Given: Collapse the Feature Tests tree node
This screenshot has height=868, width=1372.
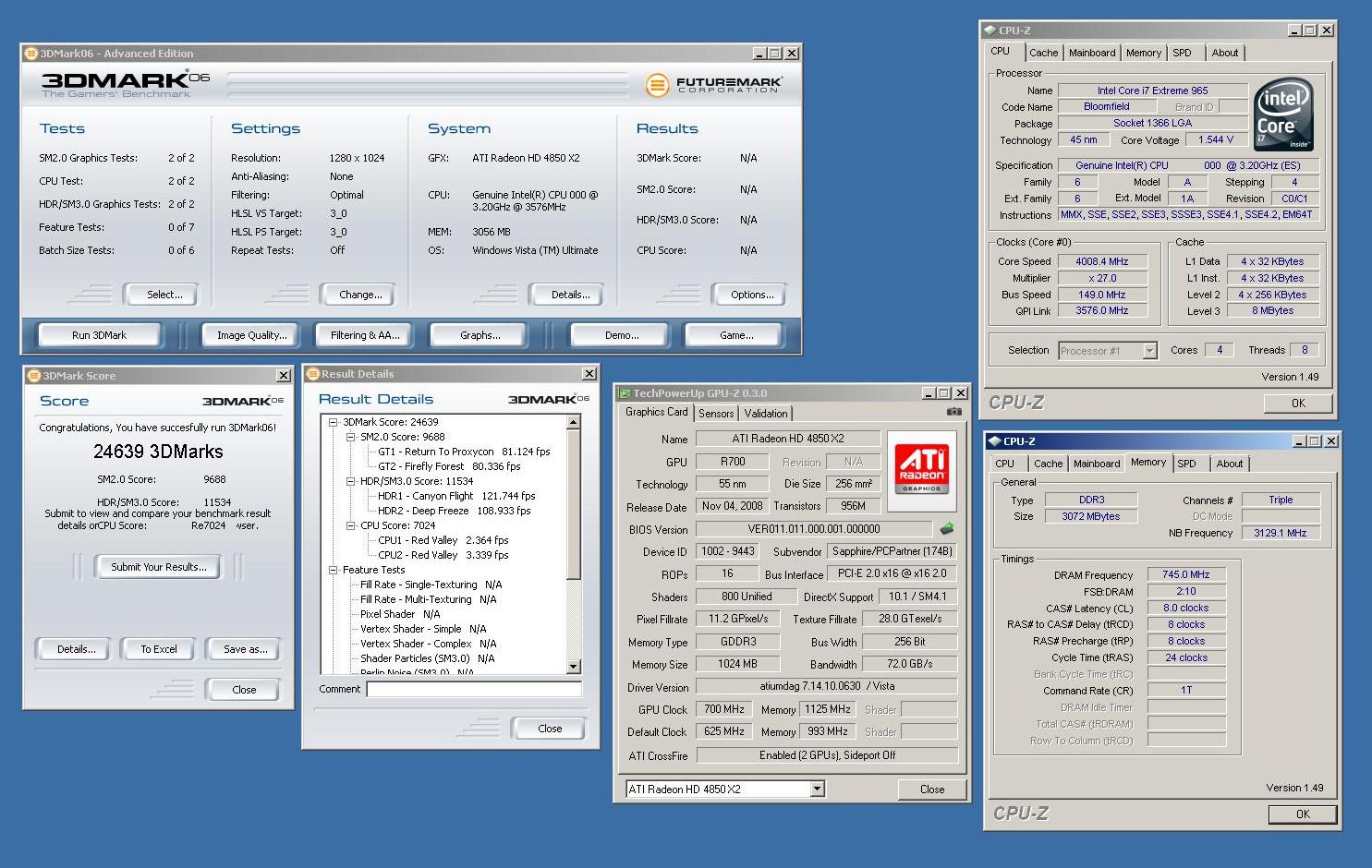Looking at the screenshot, I should pyautogui.click(x=334, y=570).
